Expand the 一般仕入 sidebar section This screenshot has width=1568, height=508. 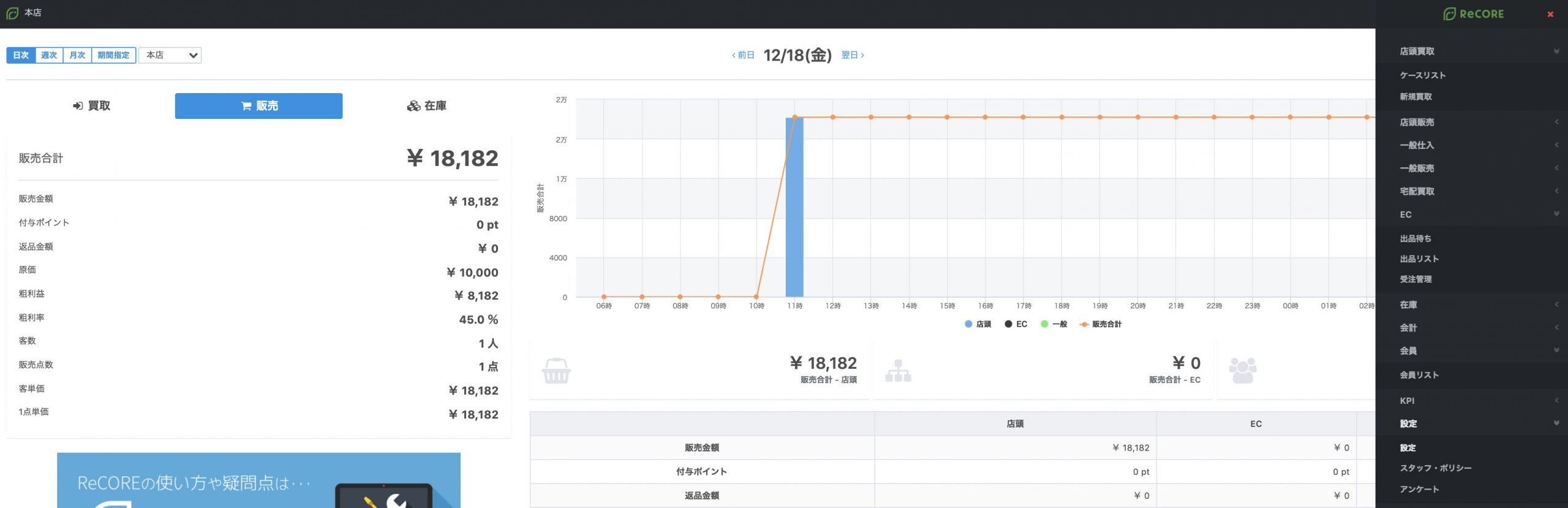point(1471,145)
